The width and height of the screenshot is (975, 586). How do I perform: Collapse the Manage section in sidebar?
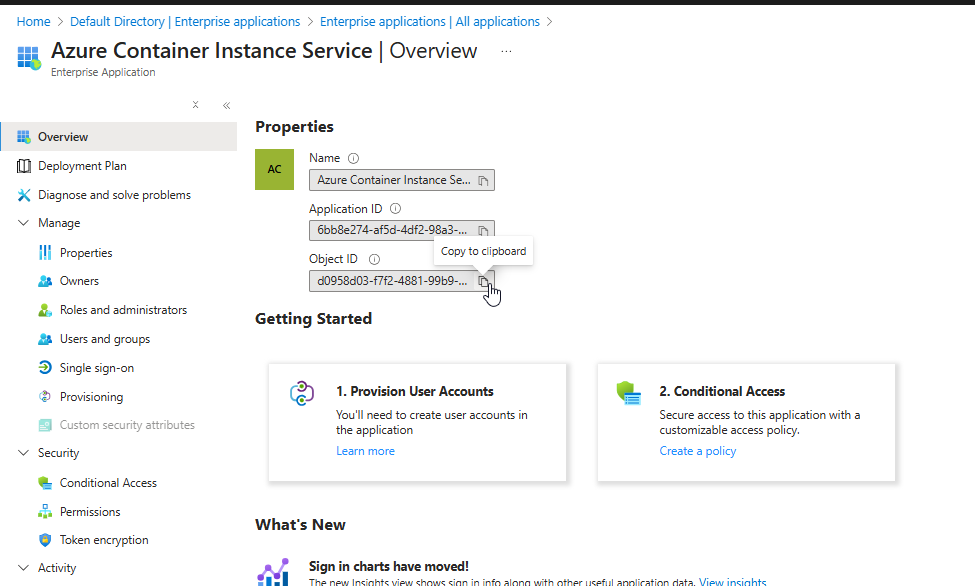coord(24,223)
